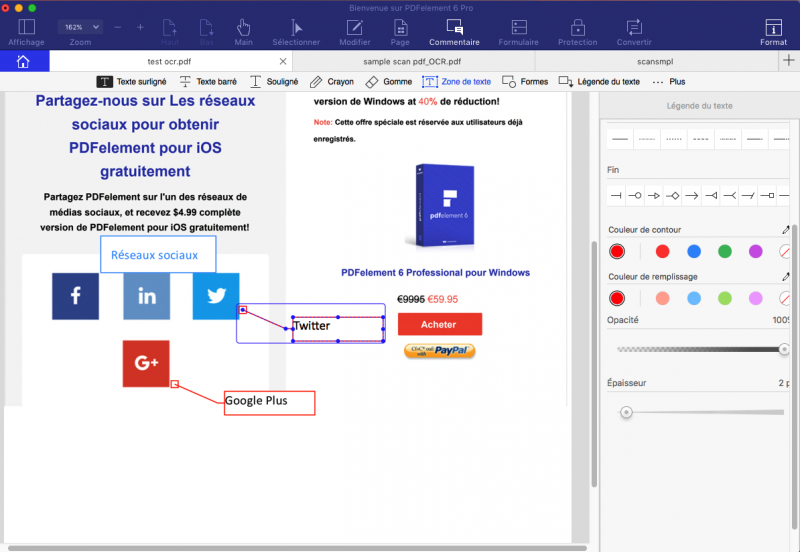Image resolution: width=800 pixels, height=552 pixels.
Task: Open PDFelement 6 Professional pour Windows link
Action: pyautogui.click(x=435, y=273)
